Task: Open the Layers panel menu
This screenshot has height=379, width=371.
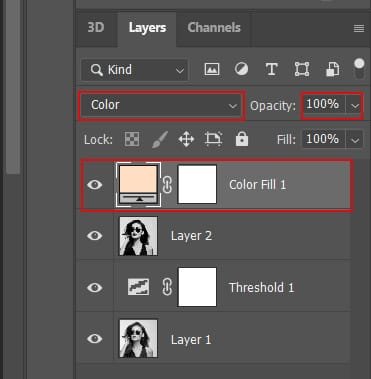Action: pyautogui.click(x=359, y=29)
